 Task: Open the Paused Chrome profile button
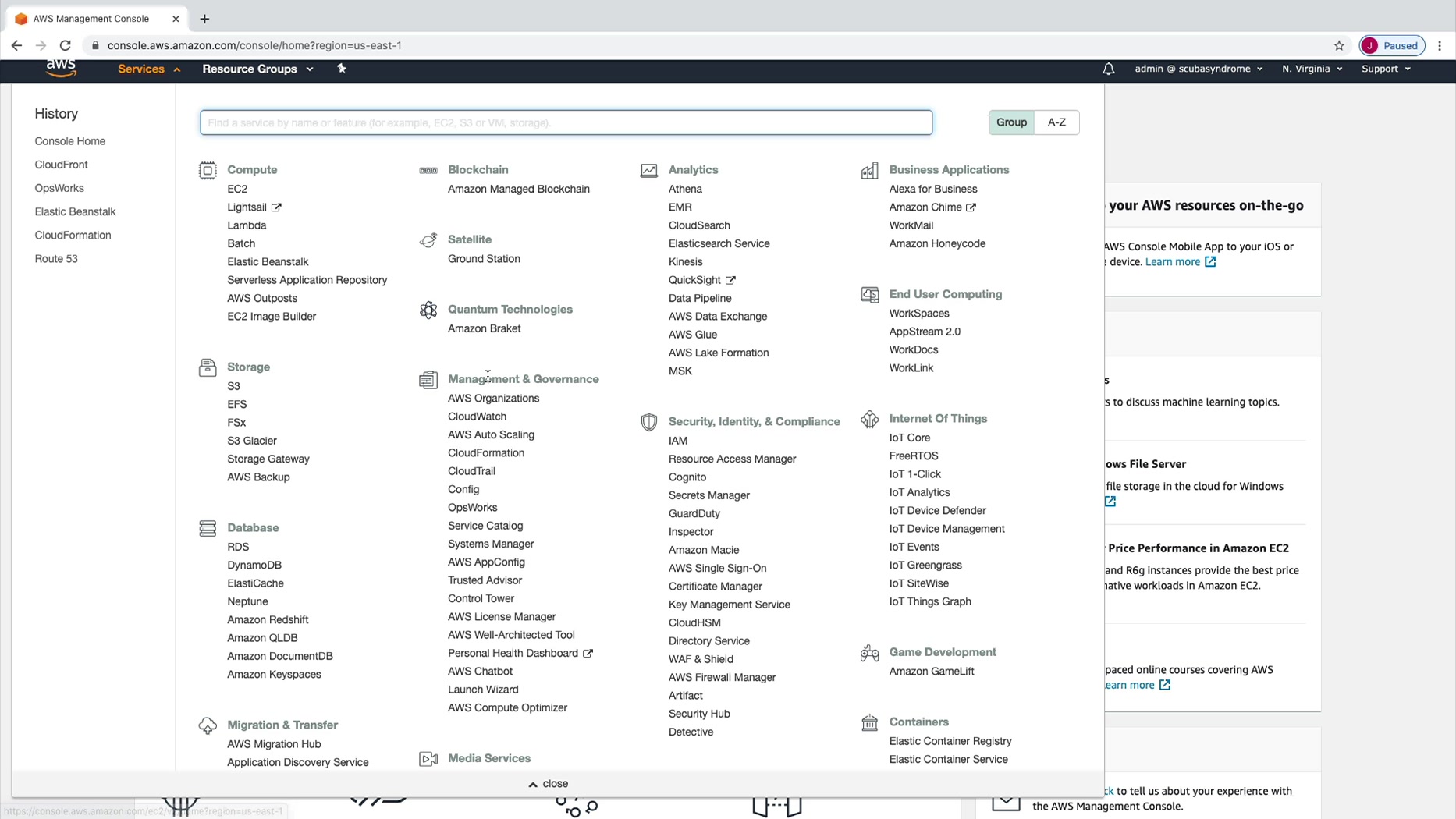1392,45
